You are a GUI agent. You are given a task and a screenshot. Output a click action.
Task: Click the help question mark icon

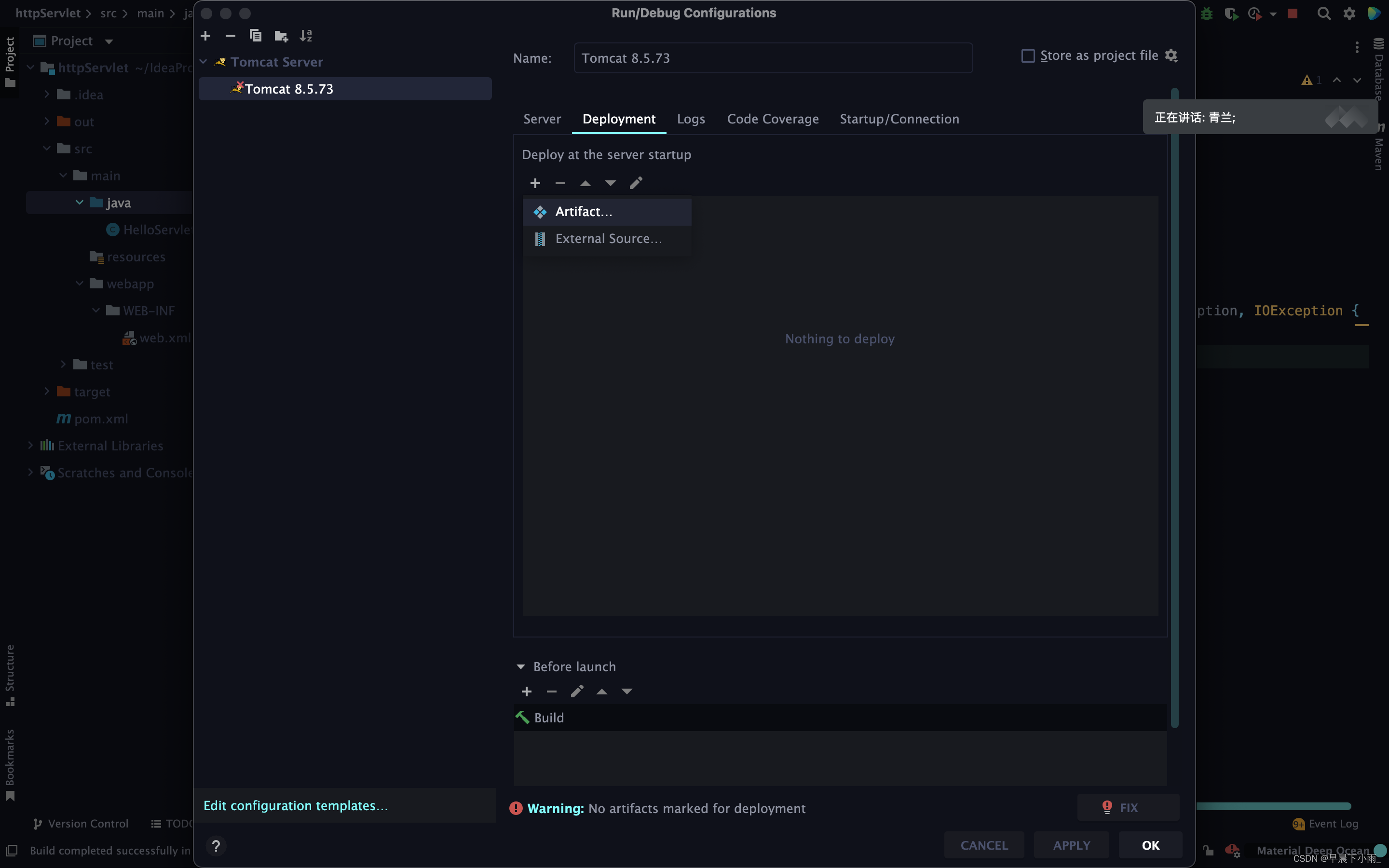(x=216, y=846)
